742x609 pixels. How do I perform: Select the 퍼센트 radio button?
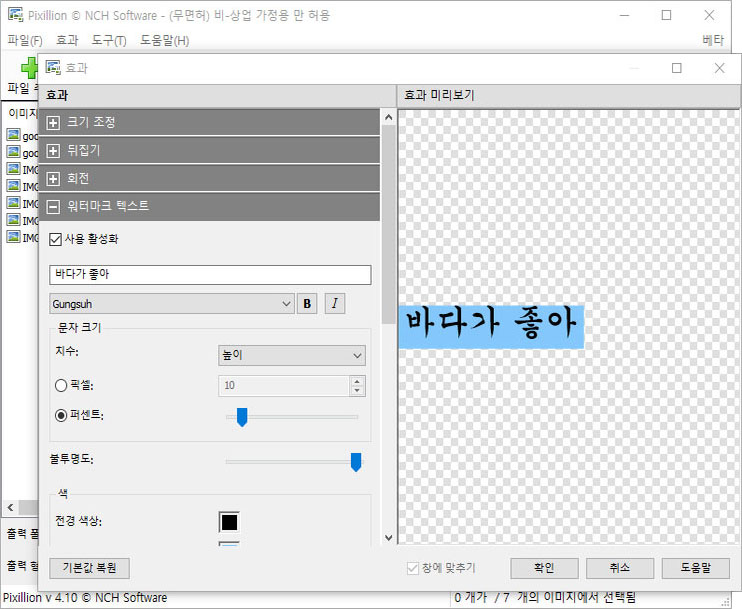(x=61, y=415)
